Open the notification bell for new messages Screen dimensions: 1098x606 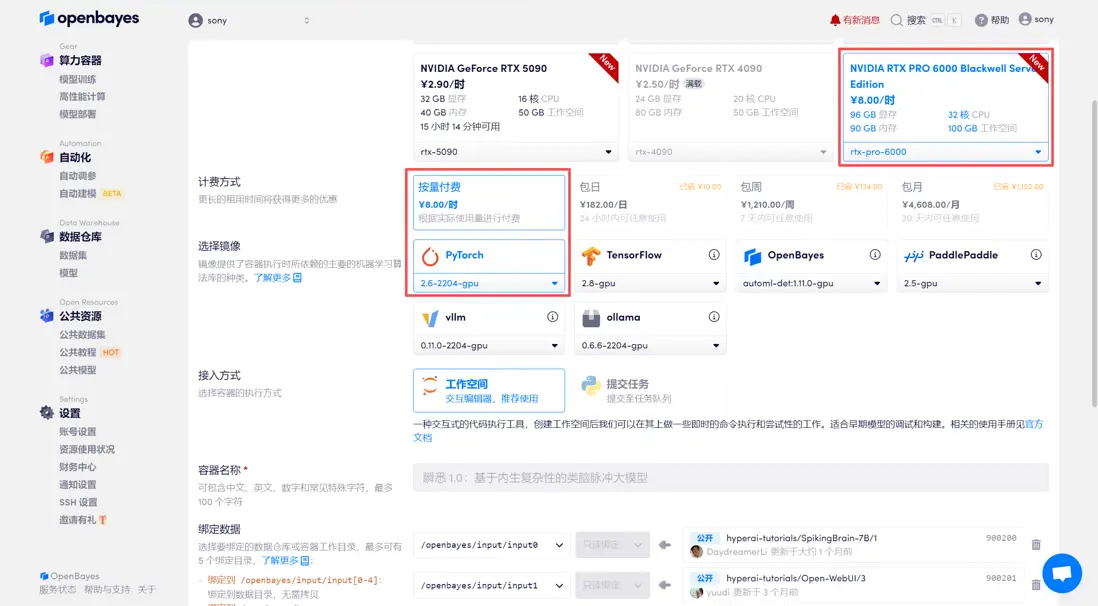835,20
